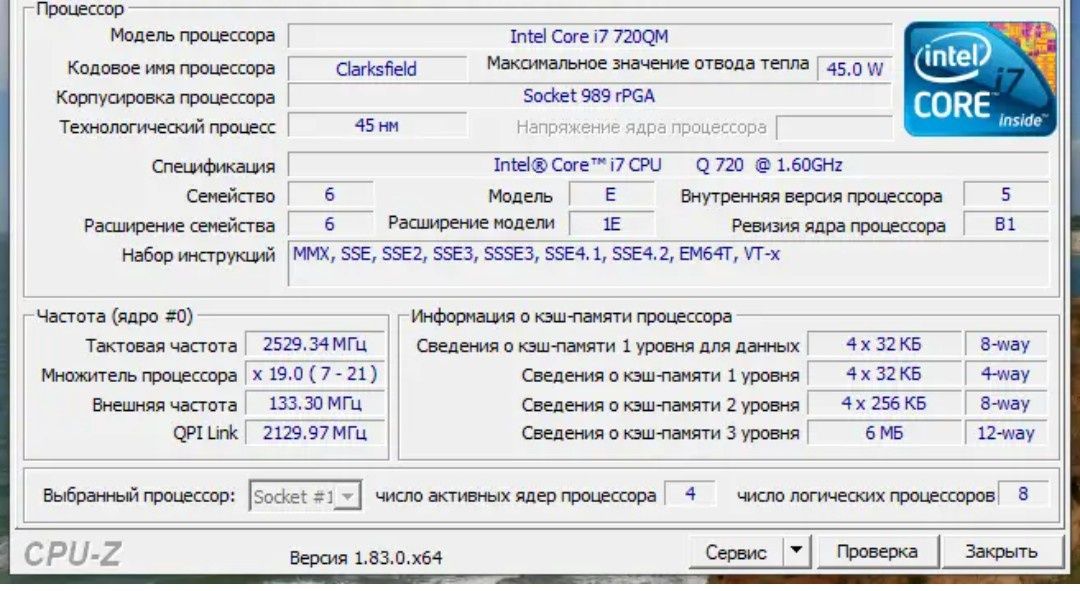Select the Intel Core i7 CPU Q 720 specification
1080x591 pixels.
(x=668, y=165)
